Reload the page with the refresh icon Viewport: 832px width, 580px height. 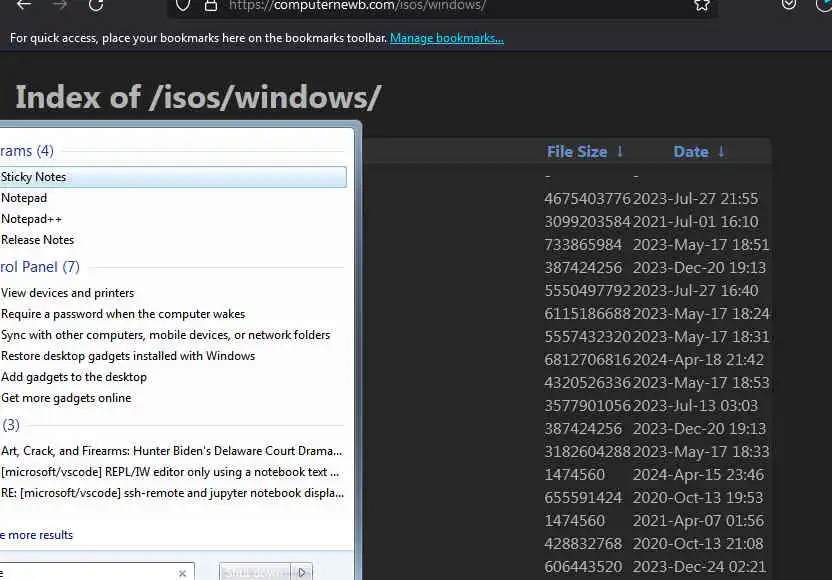coord(96,5)
